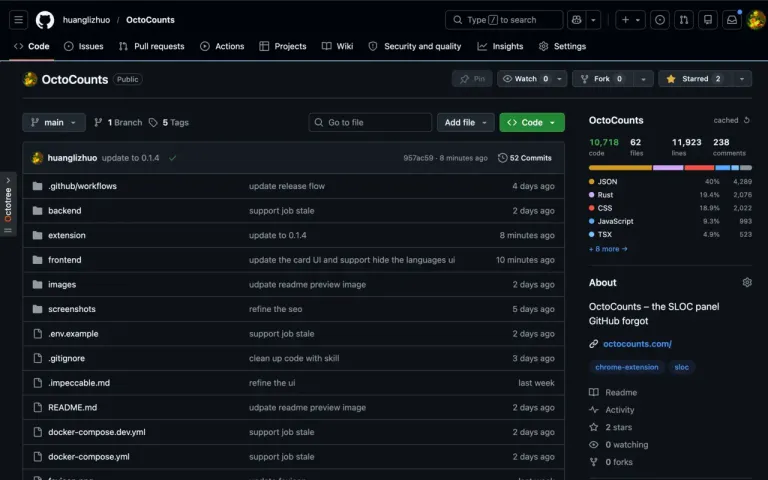Open the 52 Commits history
The image size is (768, 480).
pyautogui.click(x=525, y=158)
